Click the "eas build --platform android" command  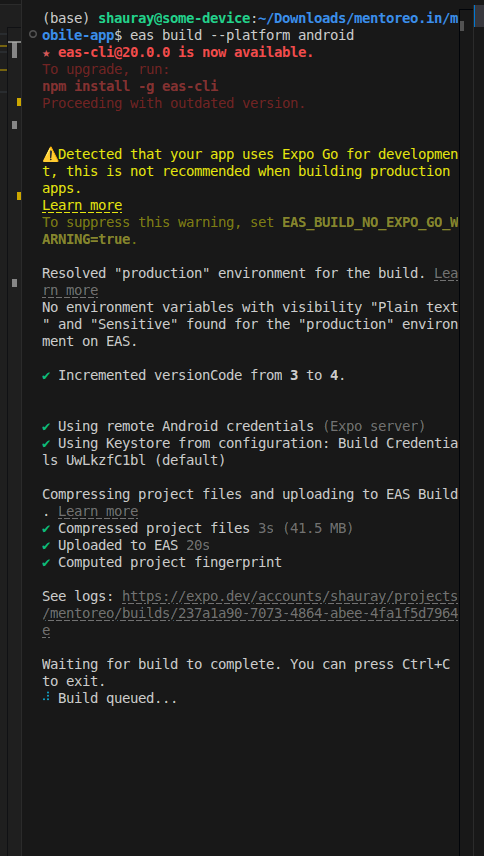coord(242,35)
